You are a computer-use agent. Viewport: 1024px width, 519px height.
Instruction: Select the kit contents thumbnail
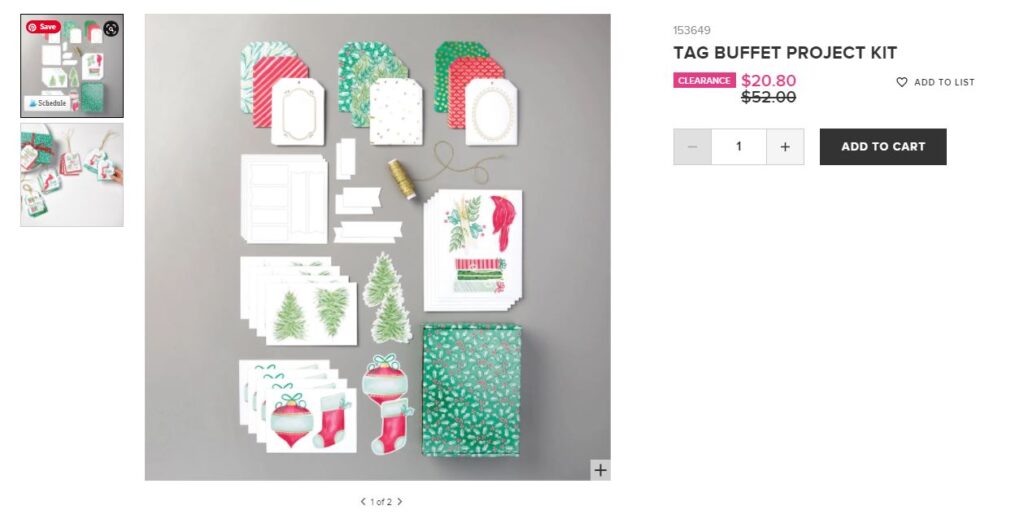tap(72, 66)
